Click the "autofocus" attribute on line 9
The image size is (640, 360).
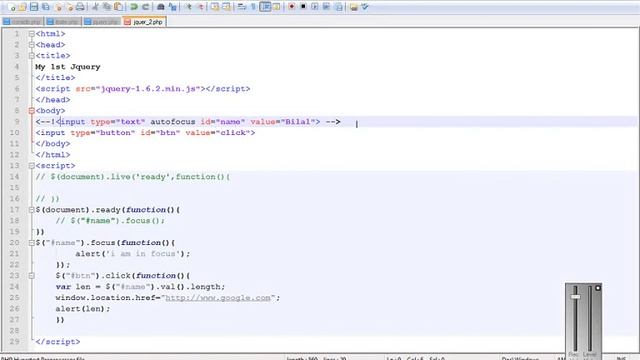pyautogui.click(x=173, y=122)
